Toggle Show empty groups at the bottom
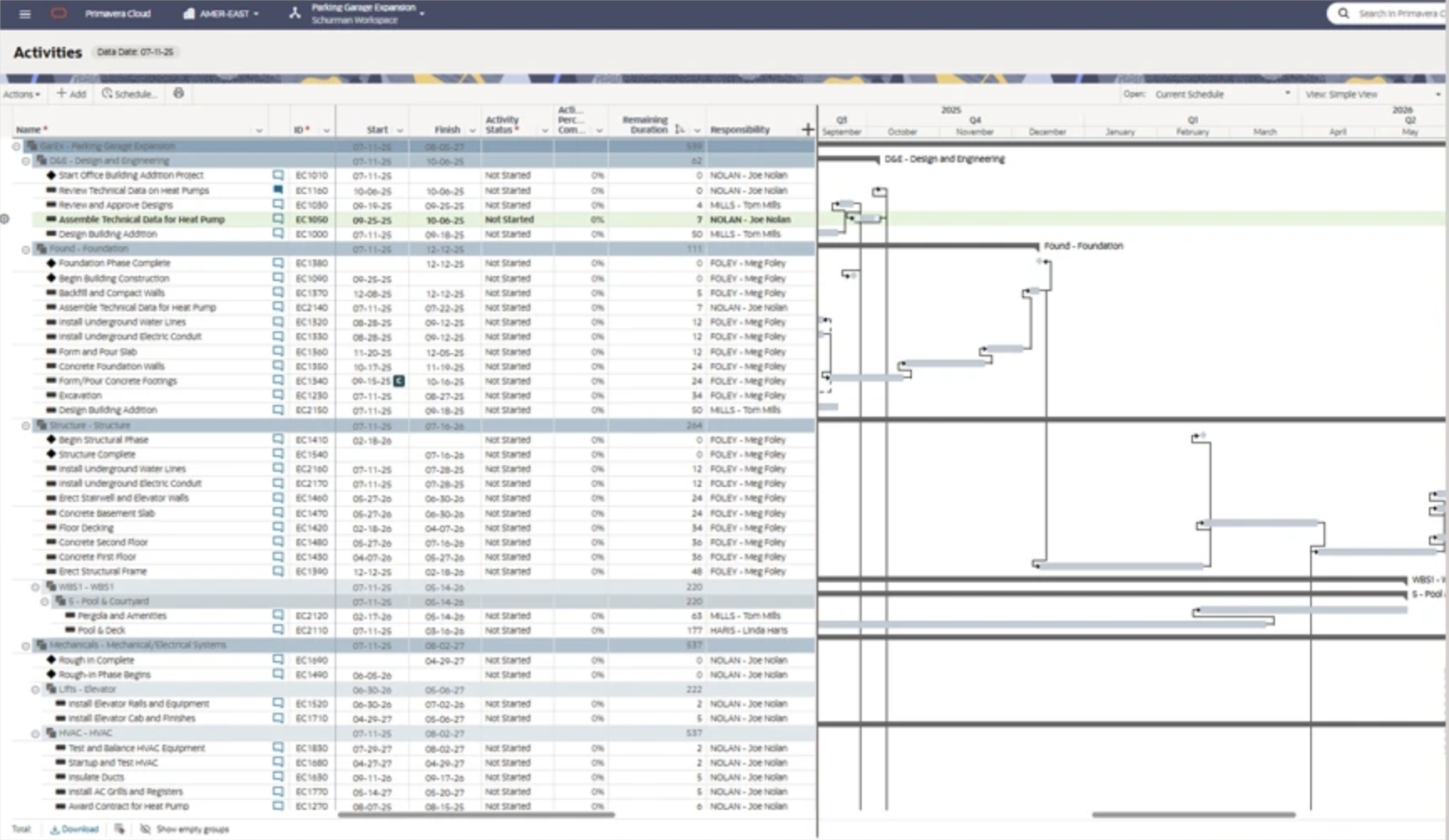The height and width of the screenshot is (840, 1449). point(186,829)
